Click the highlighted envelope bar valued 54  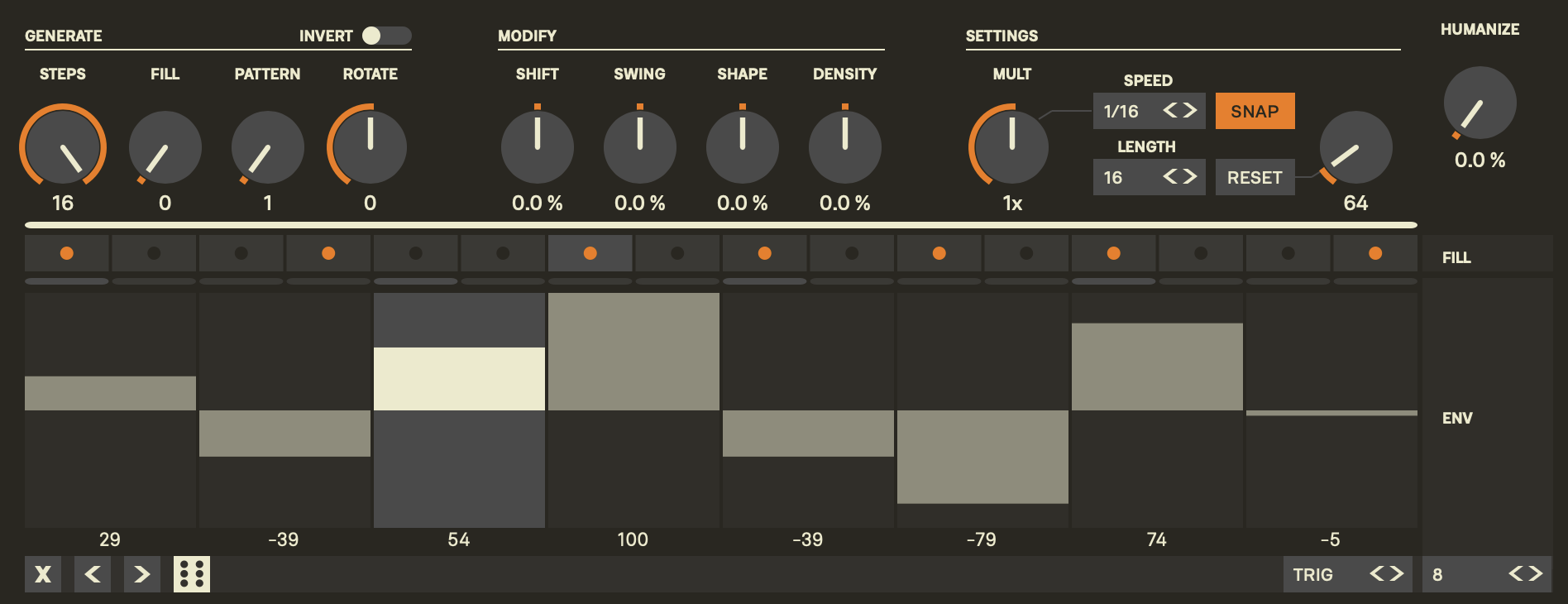[x=459, y=379]
